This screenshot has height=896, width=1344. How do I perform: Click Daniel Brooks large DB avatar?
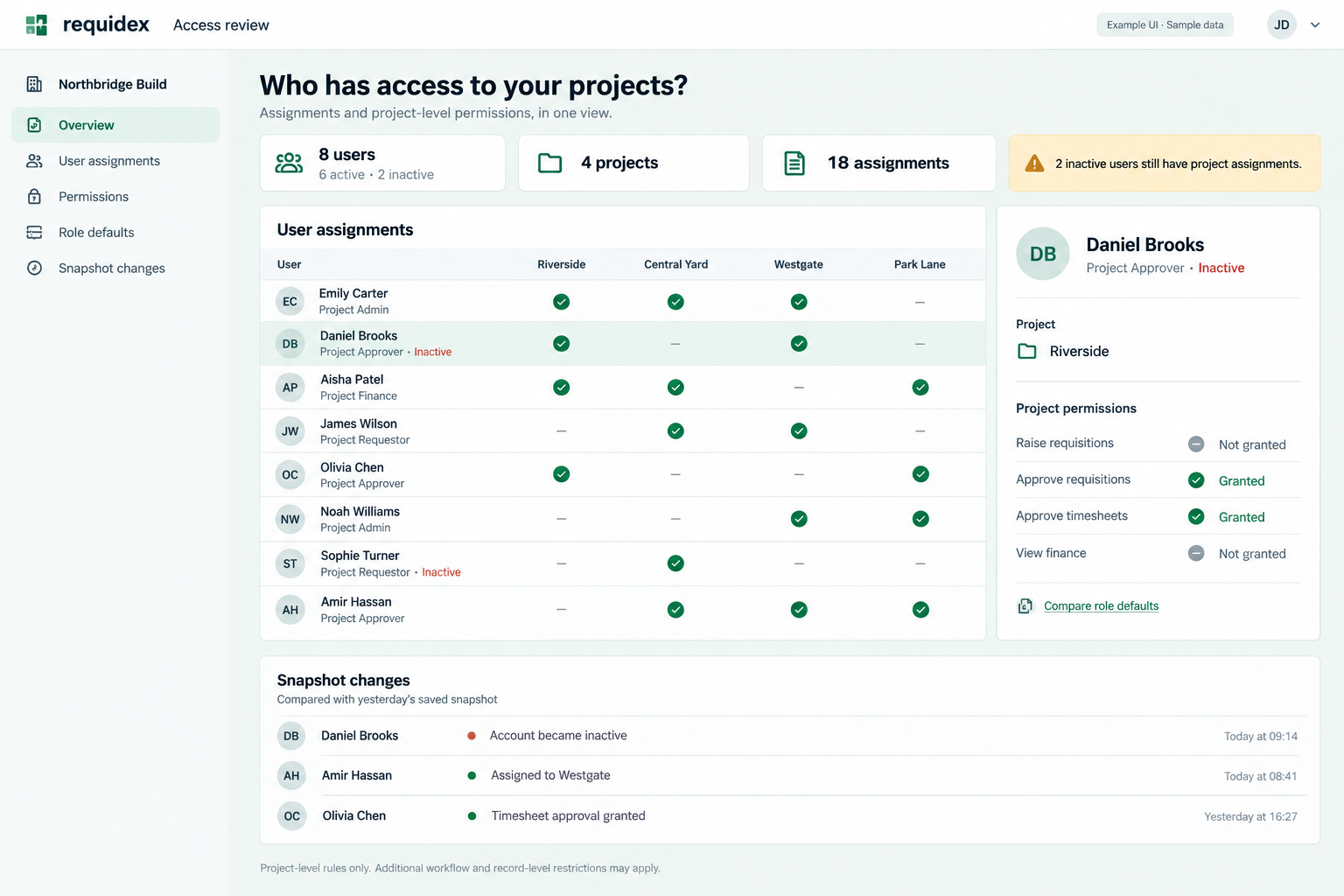click(1043, 254)
